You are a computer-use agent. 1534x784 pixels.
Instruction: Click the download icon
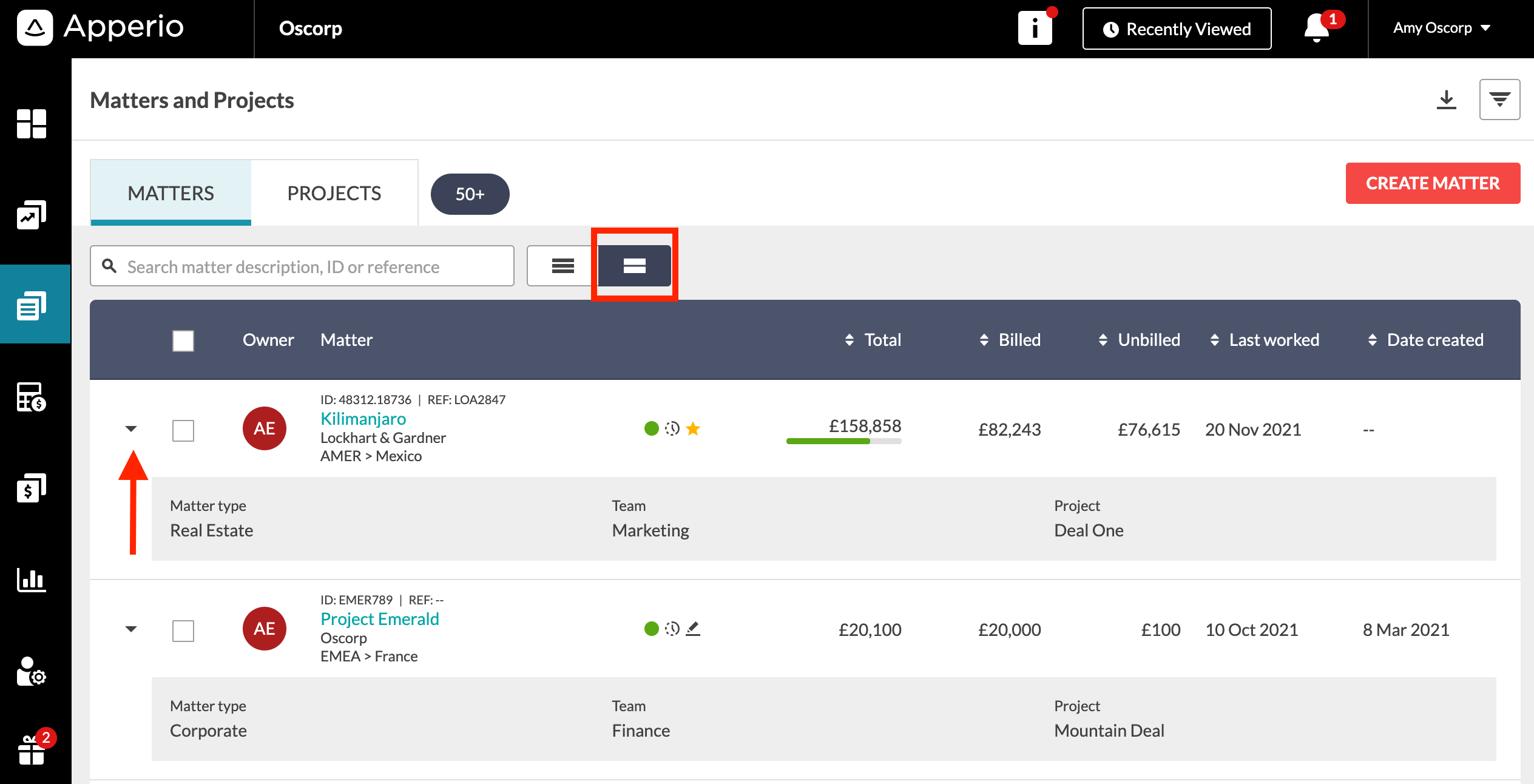[1447, 100]
